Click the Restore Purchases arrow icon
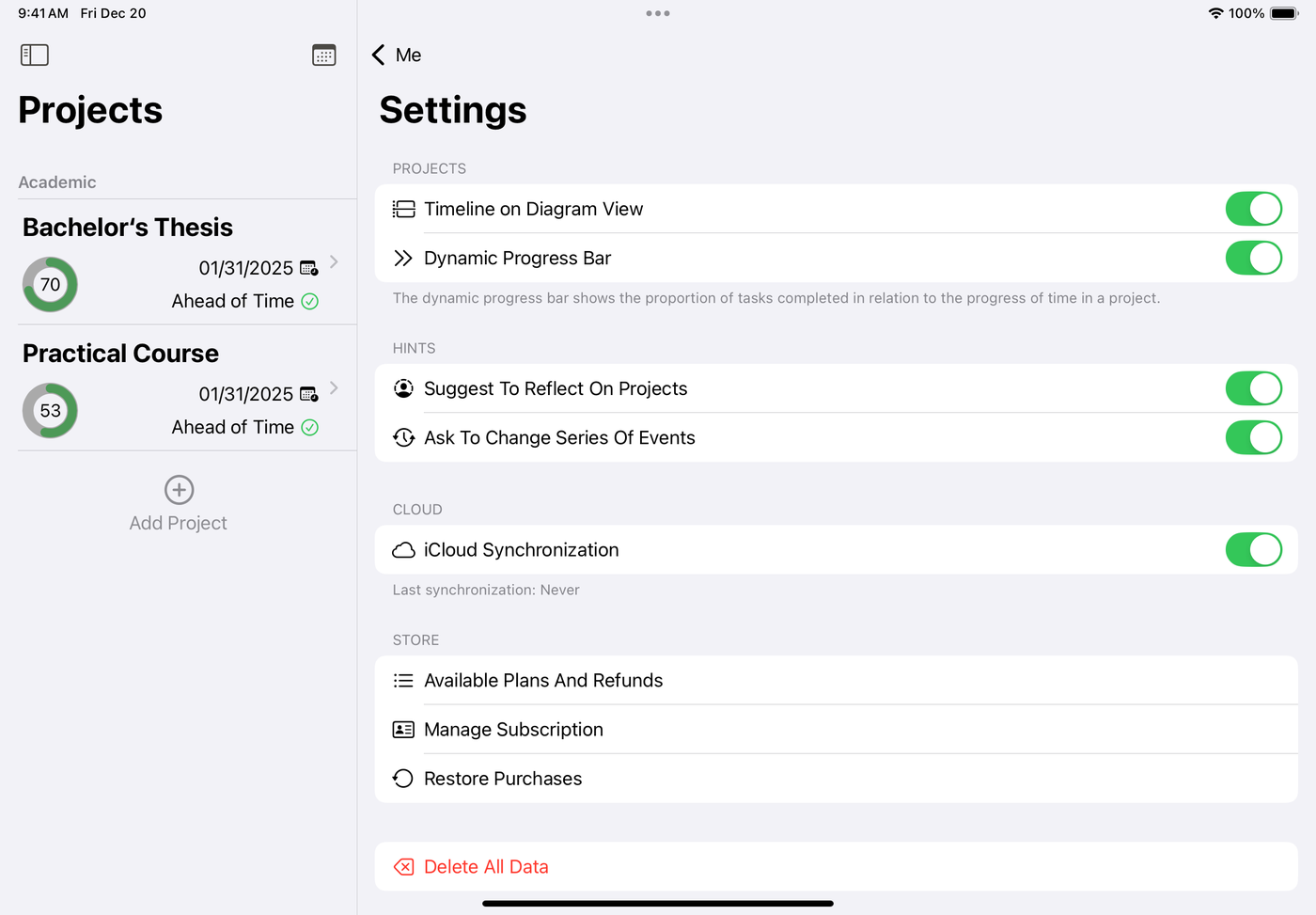The height and width of the screenshot is (915, 1316). coord(403,779)
